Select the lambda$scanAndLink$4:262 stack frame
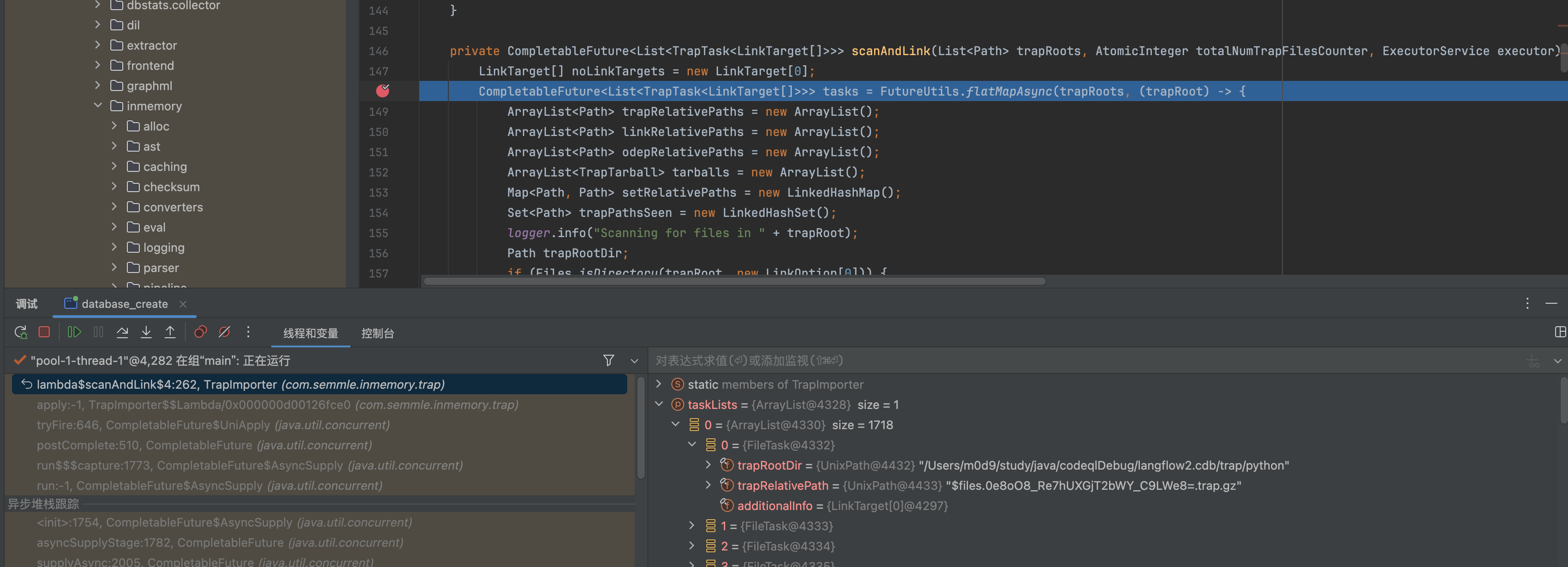This screenshot has width=1568, height=567. (x=320, y=385)
